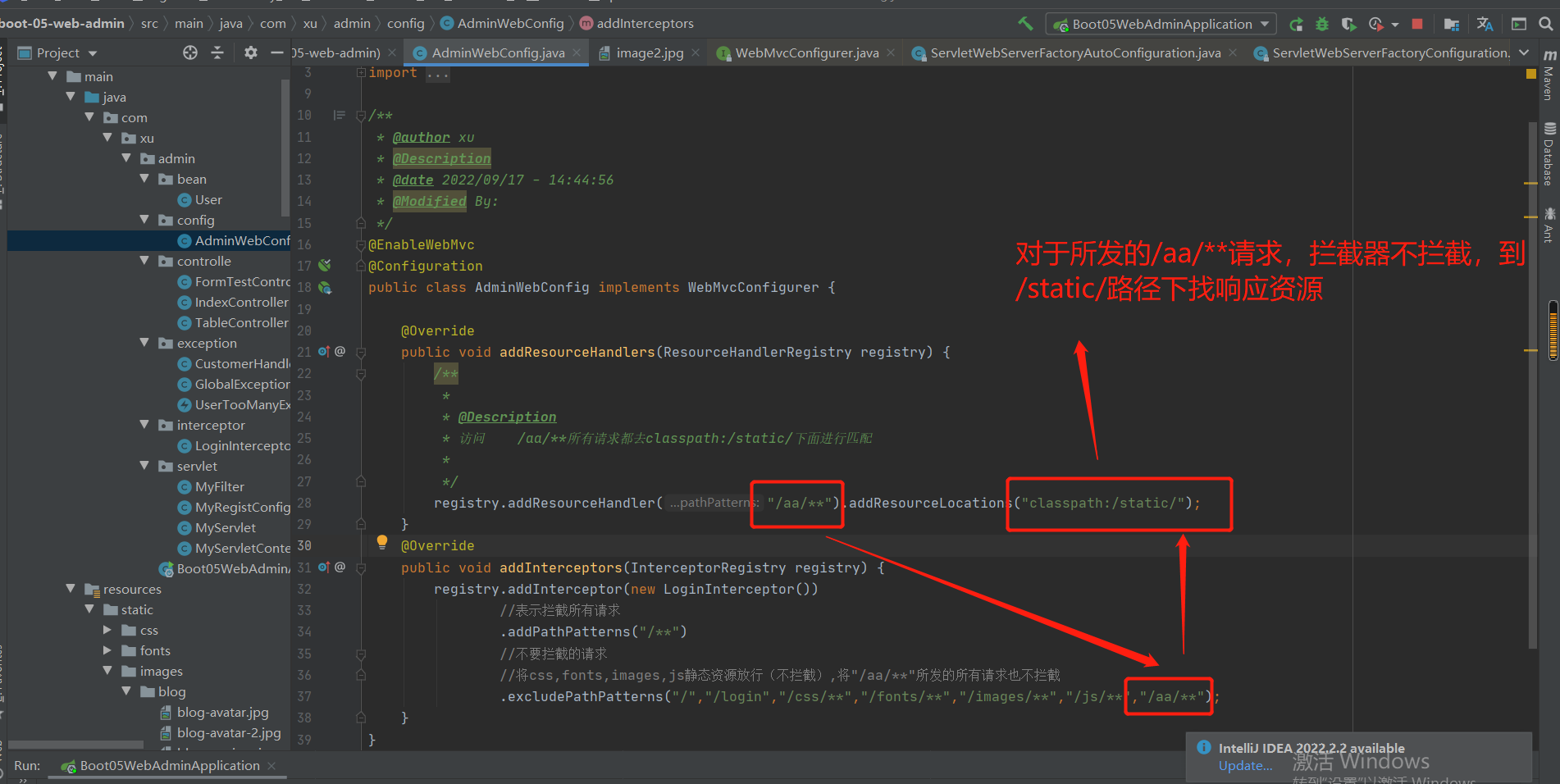1560x784 pixels.
Task: Select LoginInterceptor class in tree
Action: point(242,445)
